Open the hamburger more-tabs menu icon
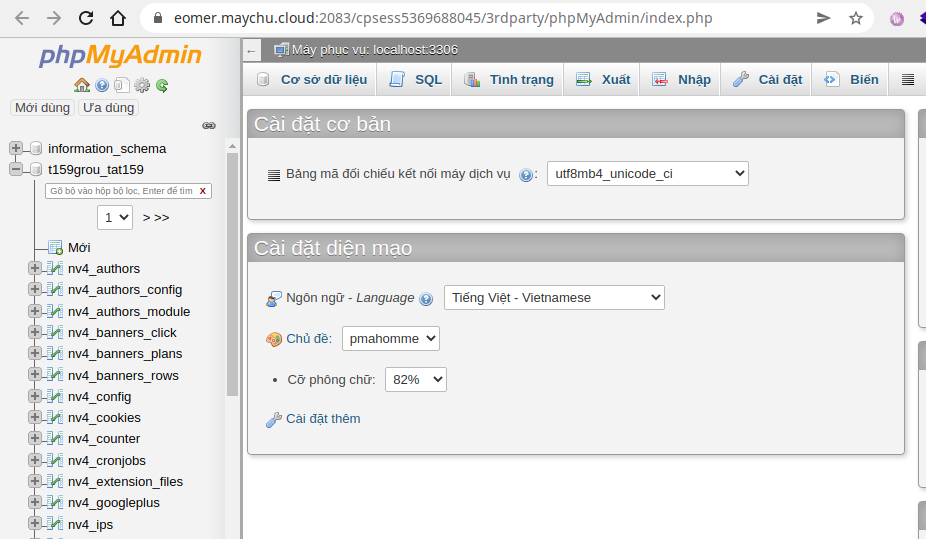This screenshot has height=539, width=926. click(x=908, y=80)
